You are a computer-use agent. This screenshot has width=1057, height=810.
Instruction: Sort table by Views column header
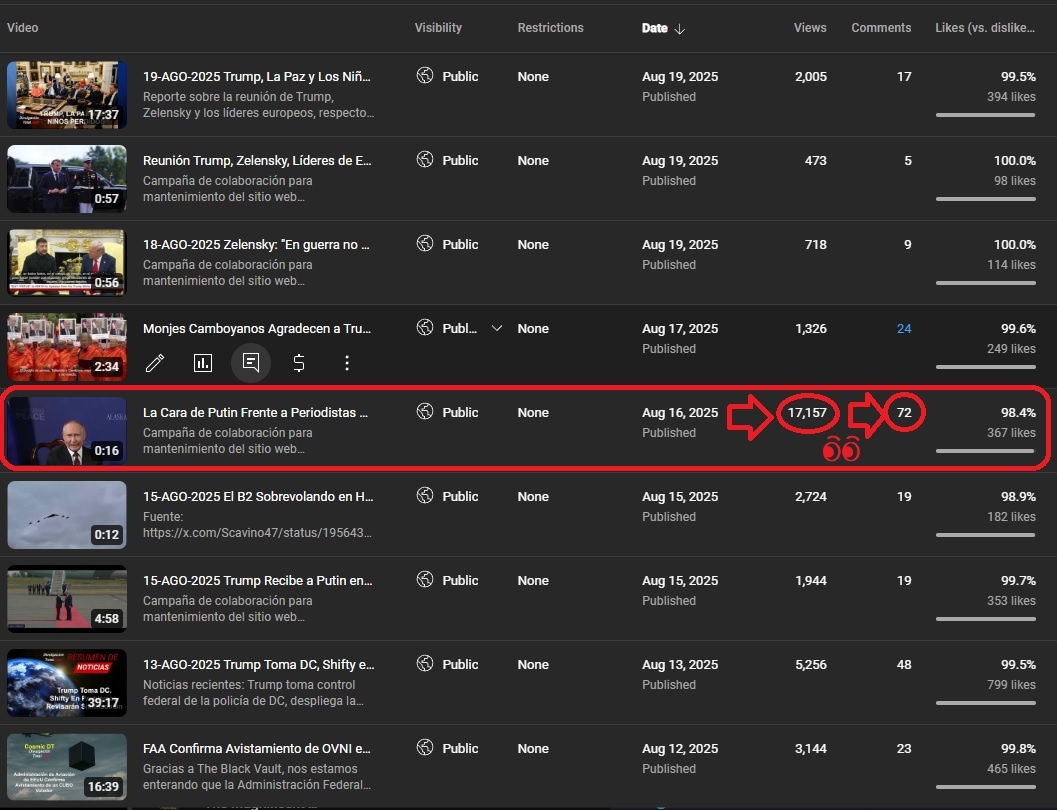[x=810, y=28]
